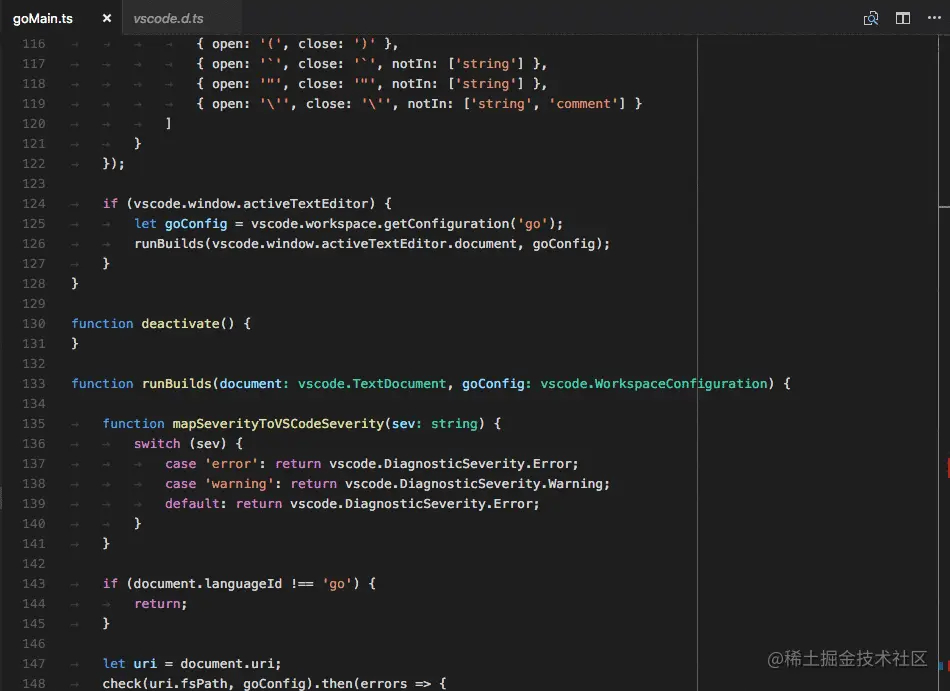Click 'vscode.WorkspaceConfiguration' type annotation
This screenshot has width=950, height=691.
coord(654,383)
